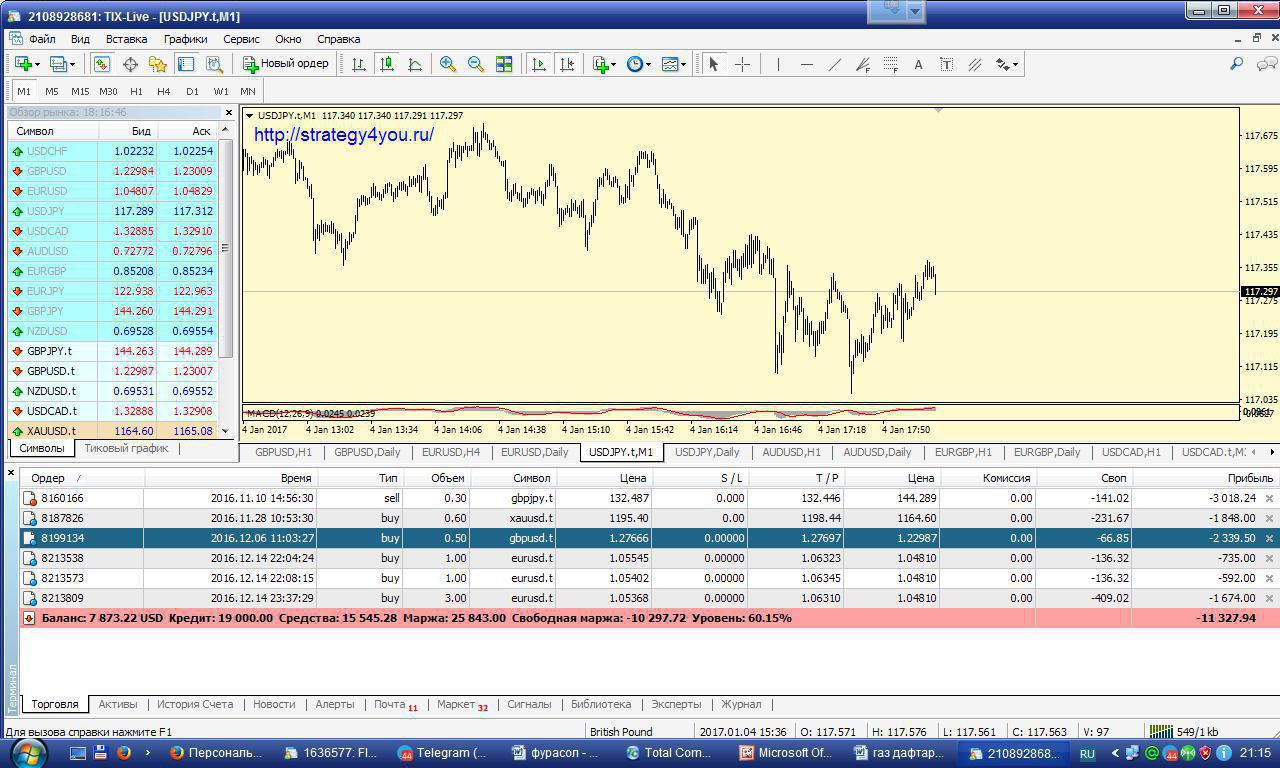Select the cursor arrow tool

[714, 64]
